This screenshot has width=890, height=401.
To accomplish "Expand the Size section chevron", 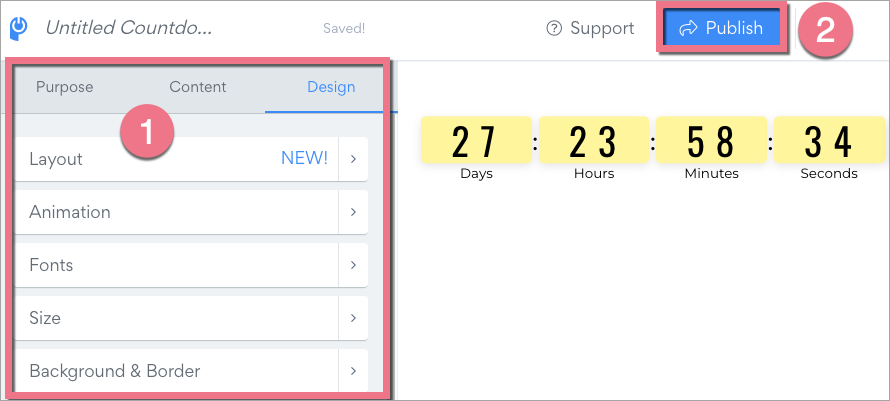I will 353,318.
